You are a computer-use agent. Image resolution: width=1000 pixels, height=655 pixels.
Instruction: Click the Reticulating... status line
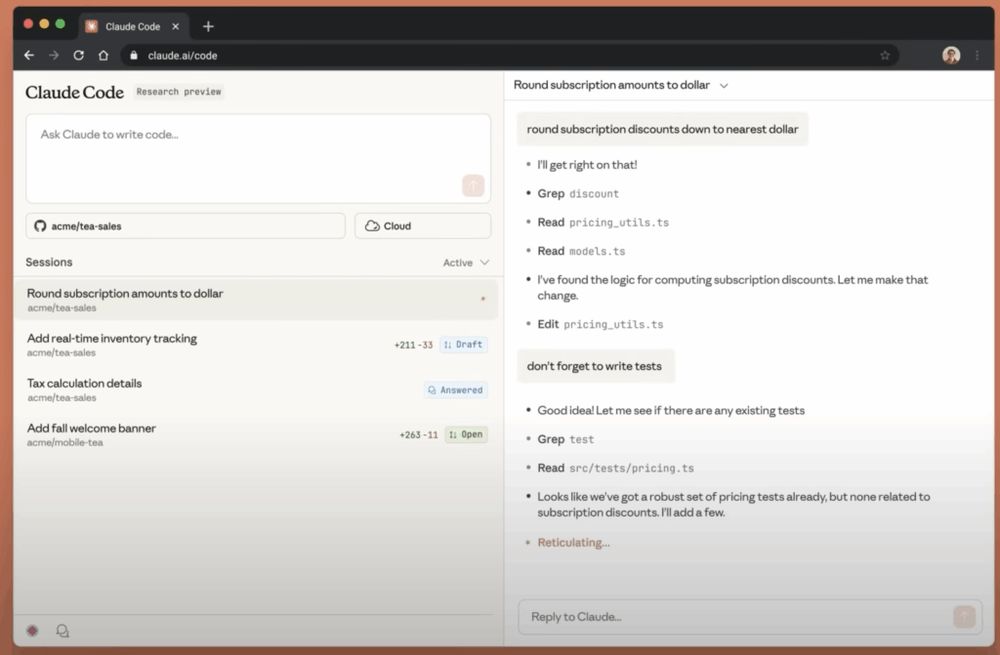click(x=573, y=542)
